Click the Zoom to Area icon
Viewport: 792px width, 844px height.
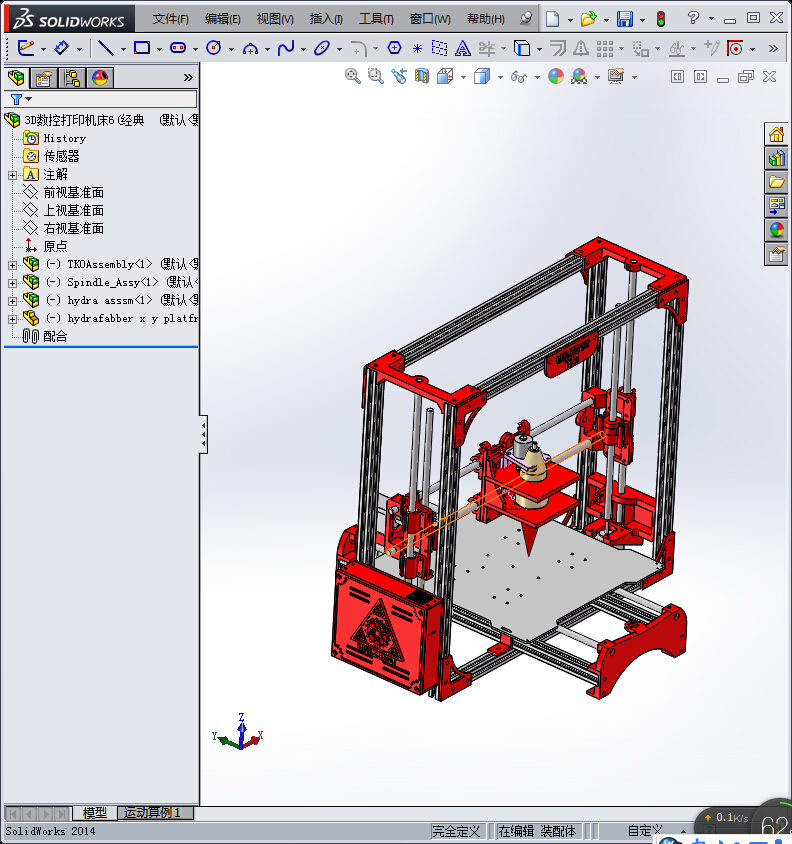[375, 76]
